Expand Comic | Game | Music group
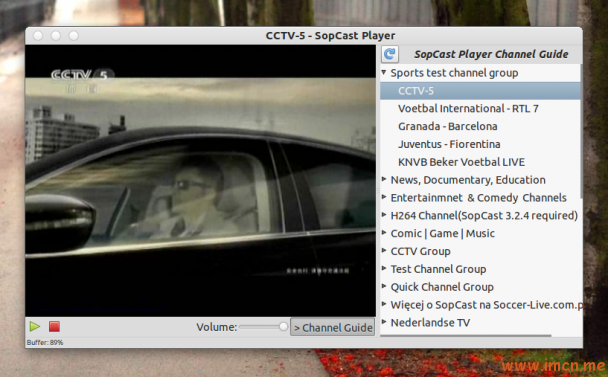The image size is (608, 377). (x=383, y=233)
